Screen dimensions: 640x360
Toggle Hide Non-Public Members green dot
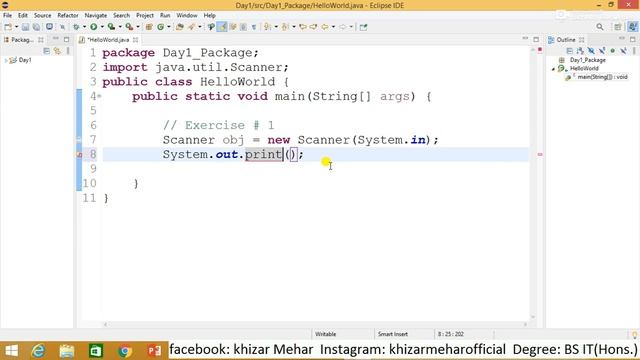(613, 51)
